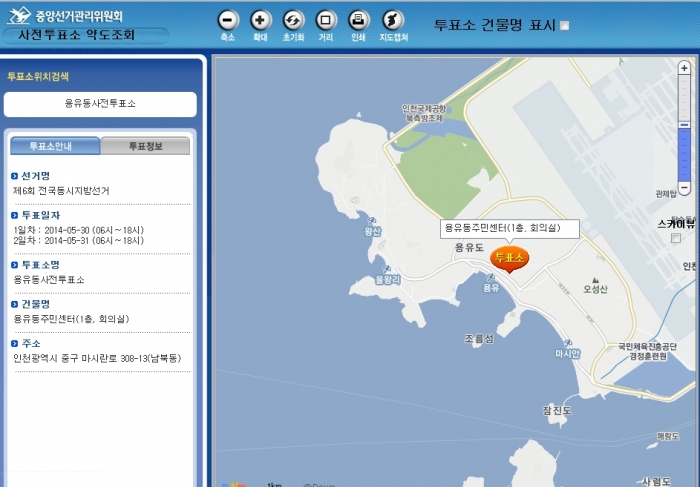The image size is (700, 487).
Task: Click the 2일차 2014-05-31 voting date text
Action: click(x=79, y=241)
